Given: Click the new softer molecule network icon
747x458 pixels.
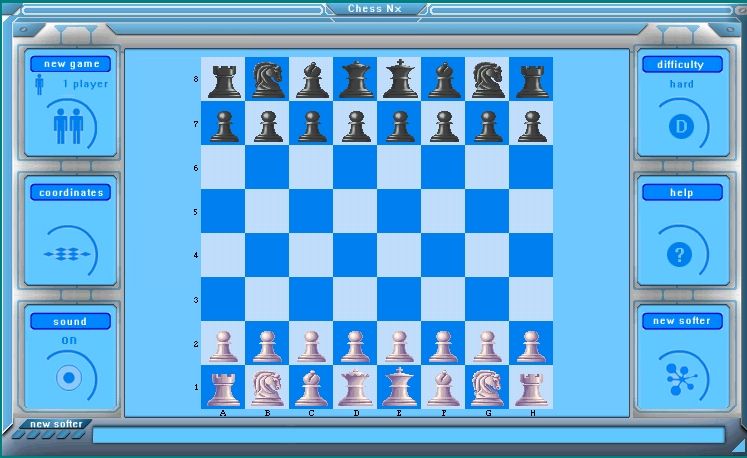Looking at the screenshot, I should point(681,379).
